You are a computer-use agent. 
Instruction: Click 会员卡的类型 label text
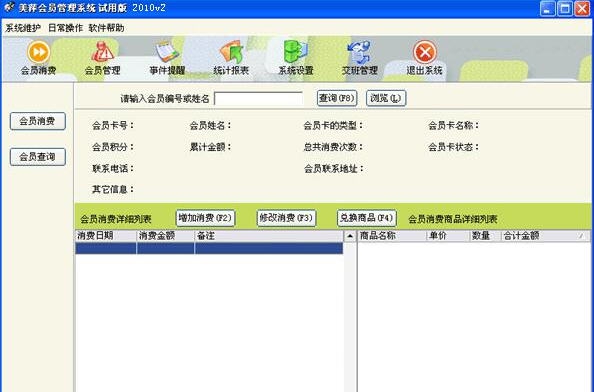tap(333, 125)
